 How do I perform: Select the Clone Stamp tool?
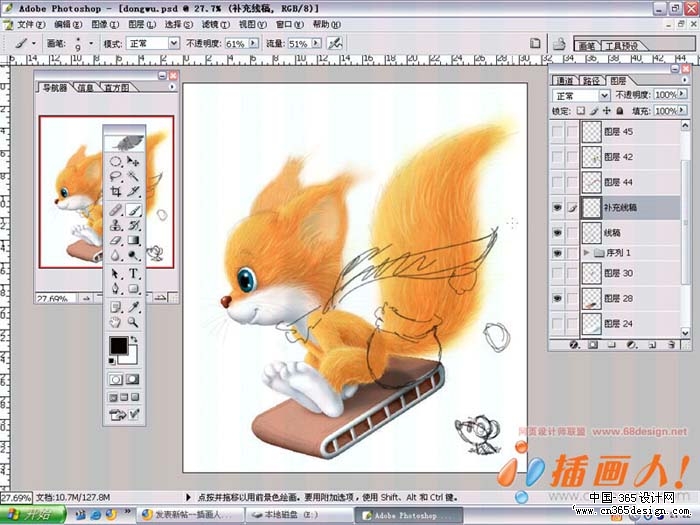(x=116, y=225)
